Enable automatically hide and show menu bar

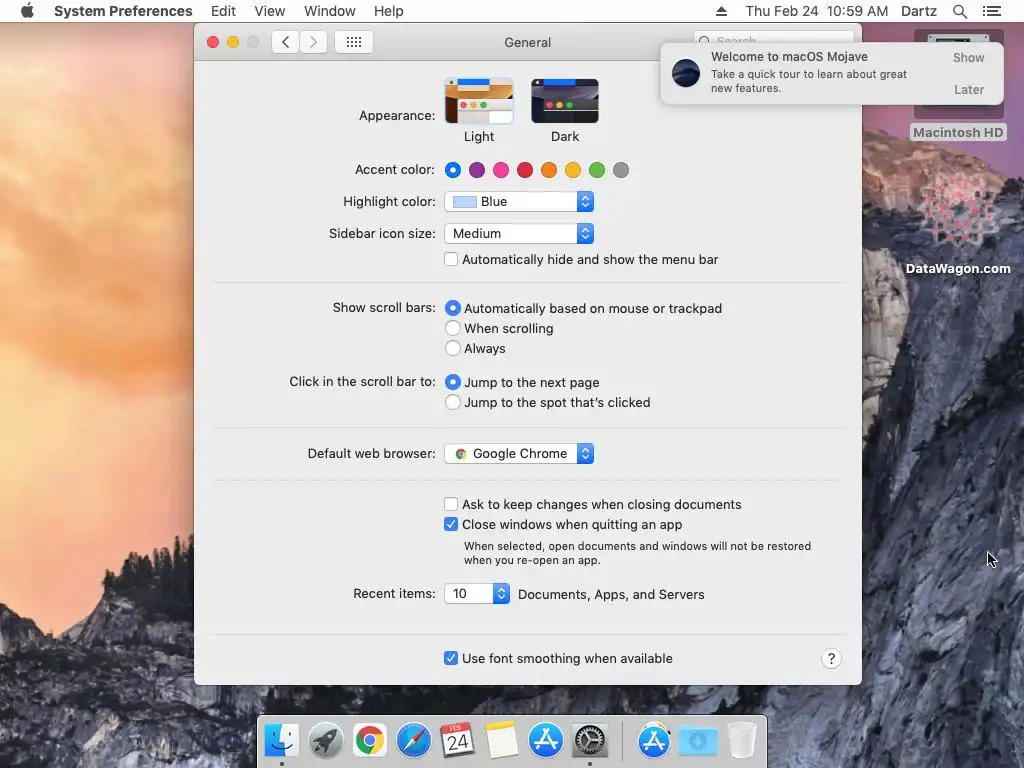(451, 259)
